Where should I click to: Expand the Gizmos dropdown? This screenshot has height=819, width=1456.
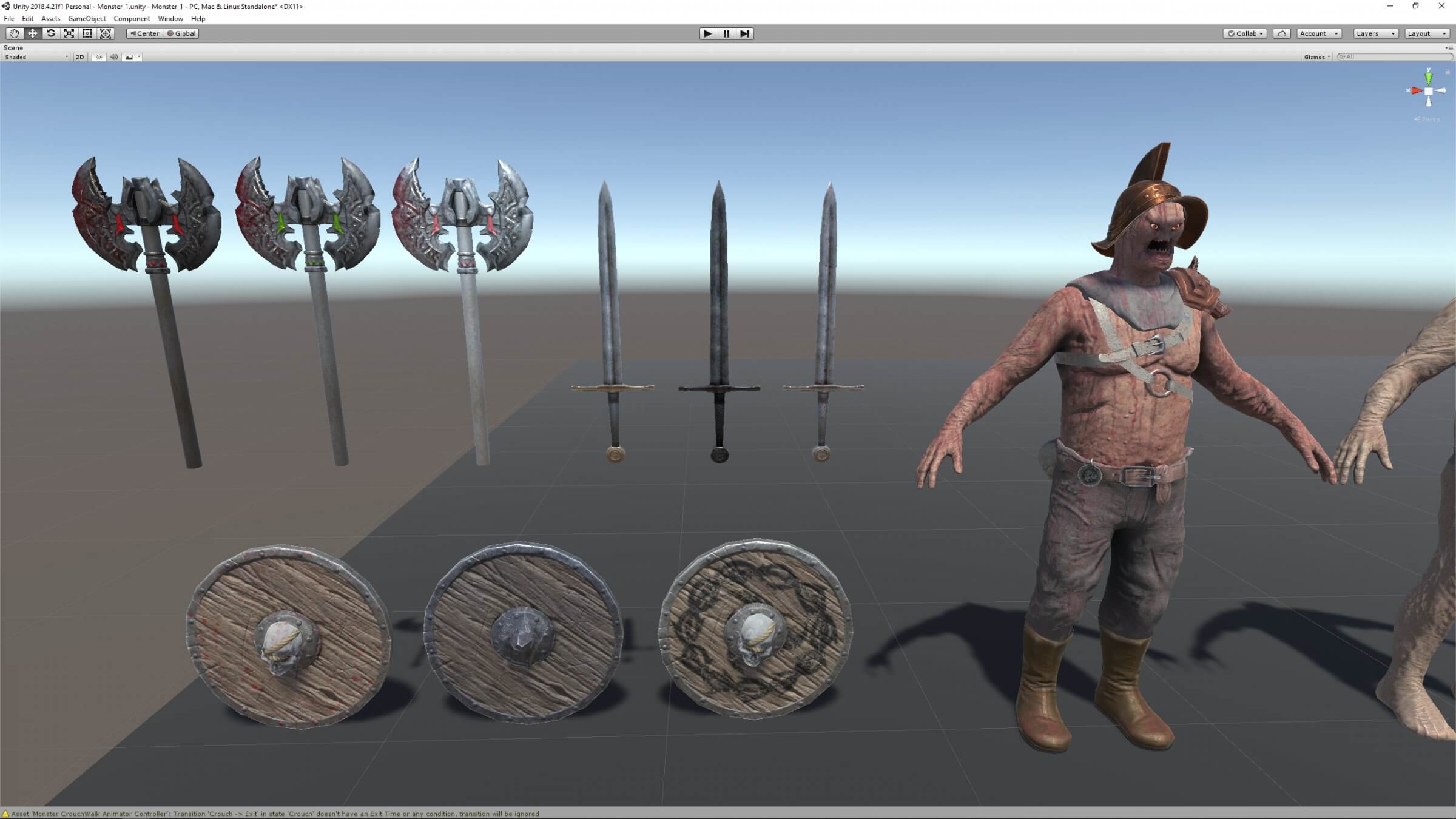coord(1316,57)
